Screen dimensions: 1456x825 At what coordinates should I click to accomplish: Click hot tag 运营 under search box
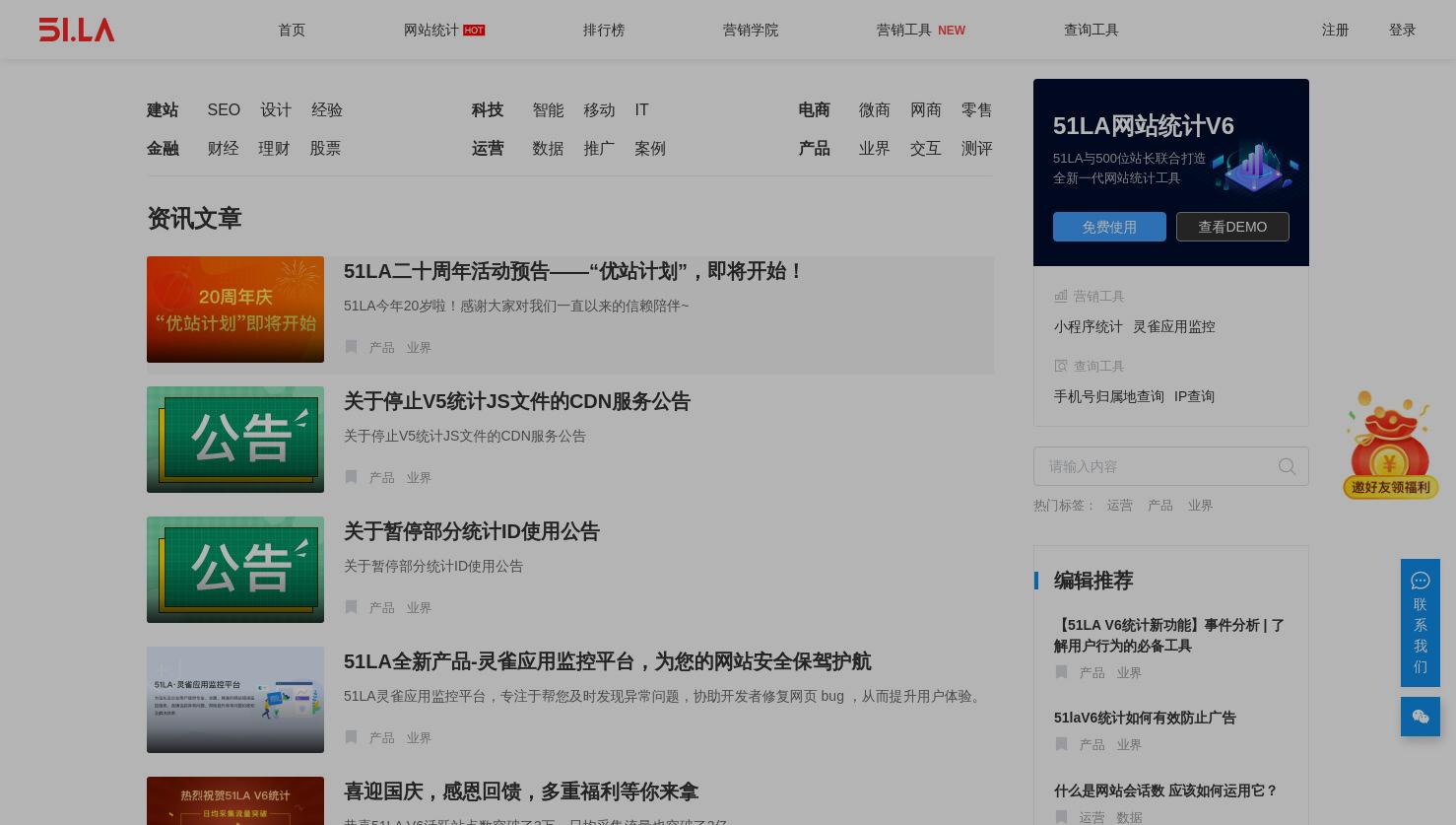click(1120, 505)
